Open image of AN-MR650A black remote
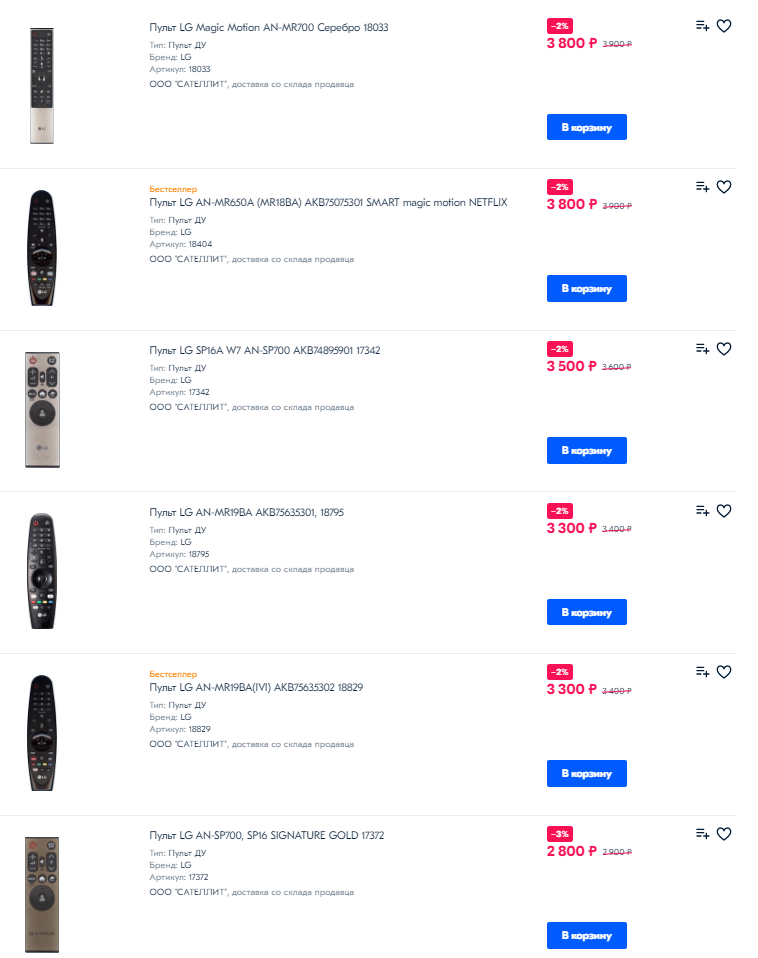Image resolution: width=758 pixels, height=958 pixels. pyautogui.click(x=42, y=247)
